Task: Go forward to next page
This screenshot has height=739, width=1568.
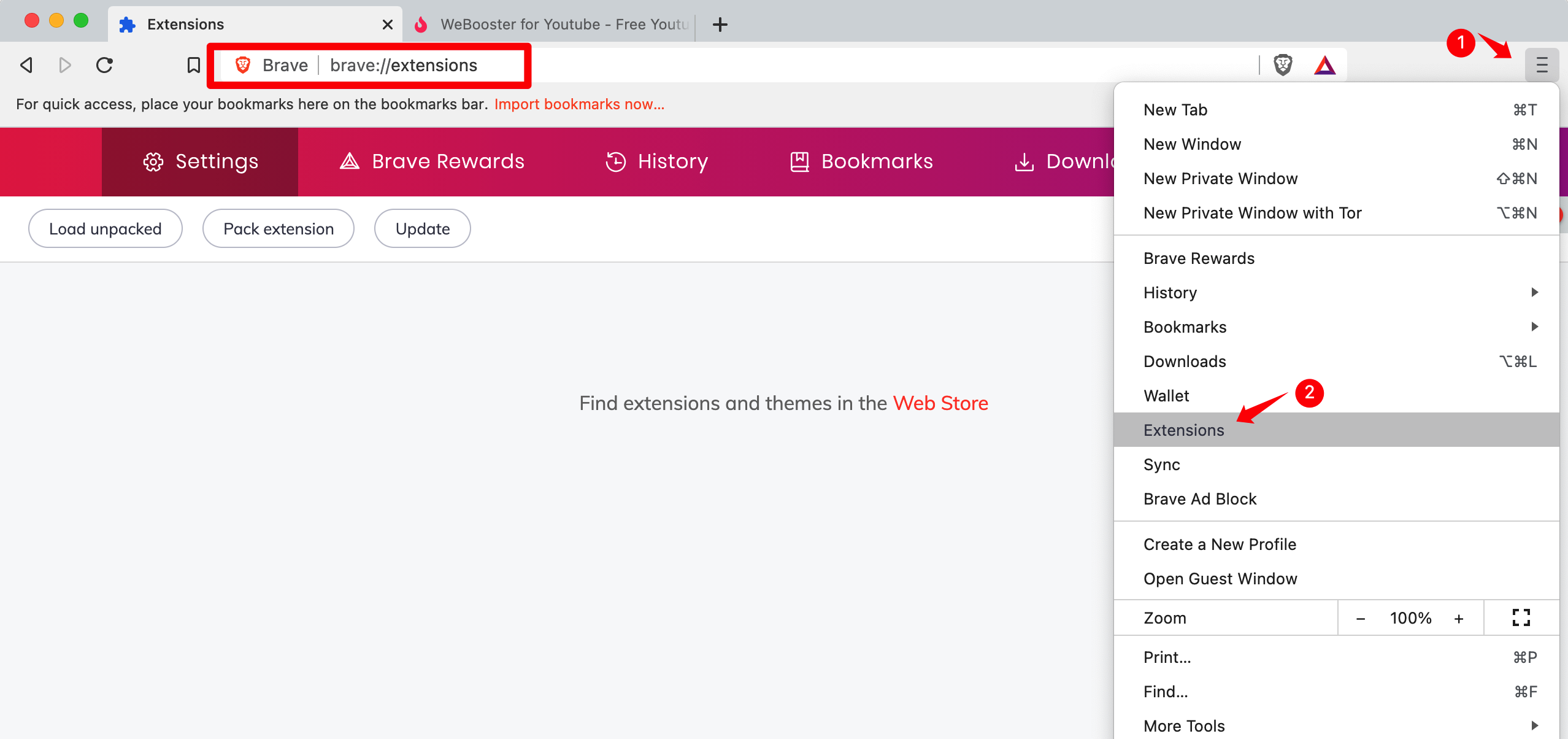Action: tap(65, 65)
